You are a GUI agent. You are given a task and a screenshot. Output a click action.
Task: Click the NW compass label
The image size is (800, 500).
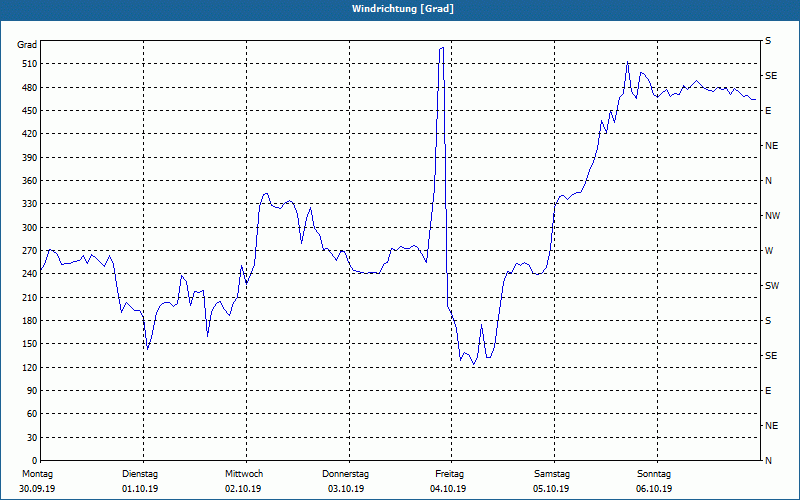pos(772,216)
